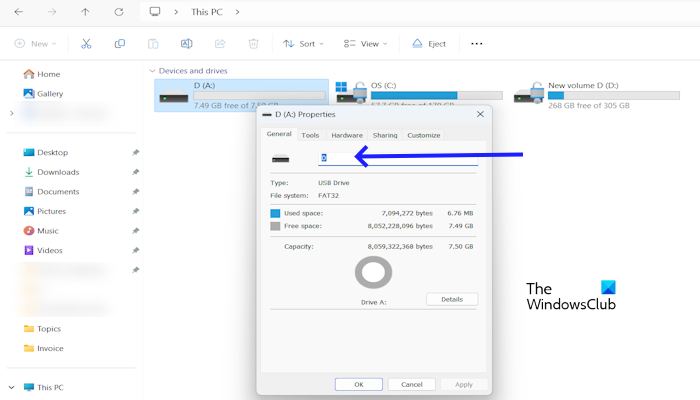The height and width of the screenshot is (400, 700).
Task: Click the OS (C:) storage usage bar
Action: 437,96
